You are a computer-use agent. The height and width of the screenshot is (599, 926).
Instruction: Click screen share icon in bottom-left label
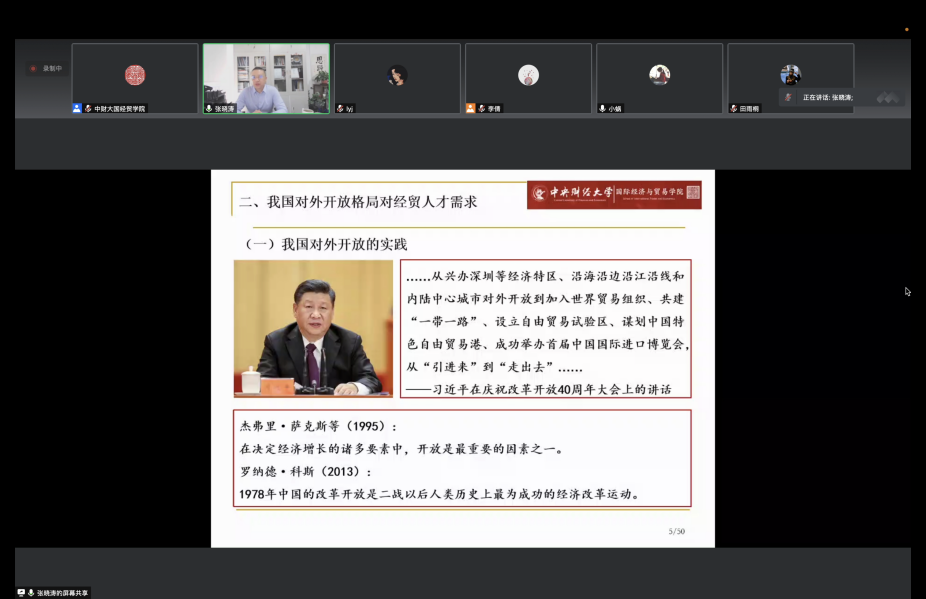click(x=21, y=593)
